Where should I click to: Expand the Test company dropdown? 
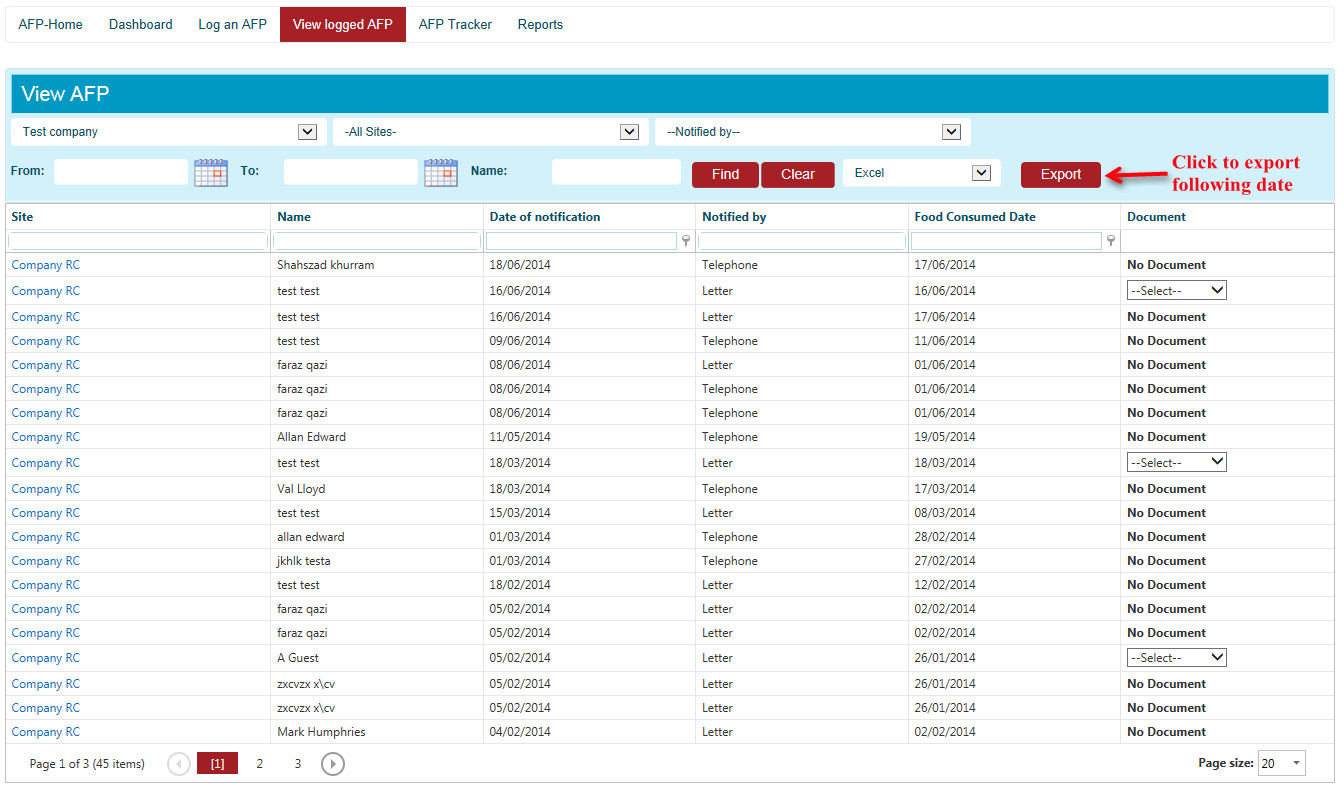click(307, 132)
